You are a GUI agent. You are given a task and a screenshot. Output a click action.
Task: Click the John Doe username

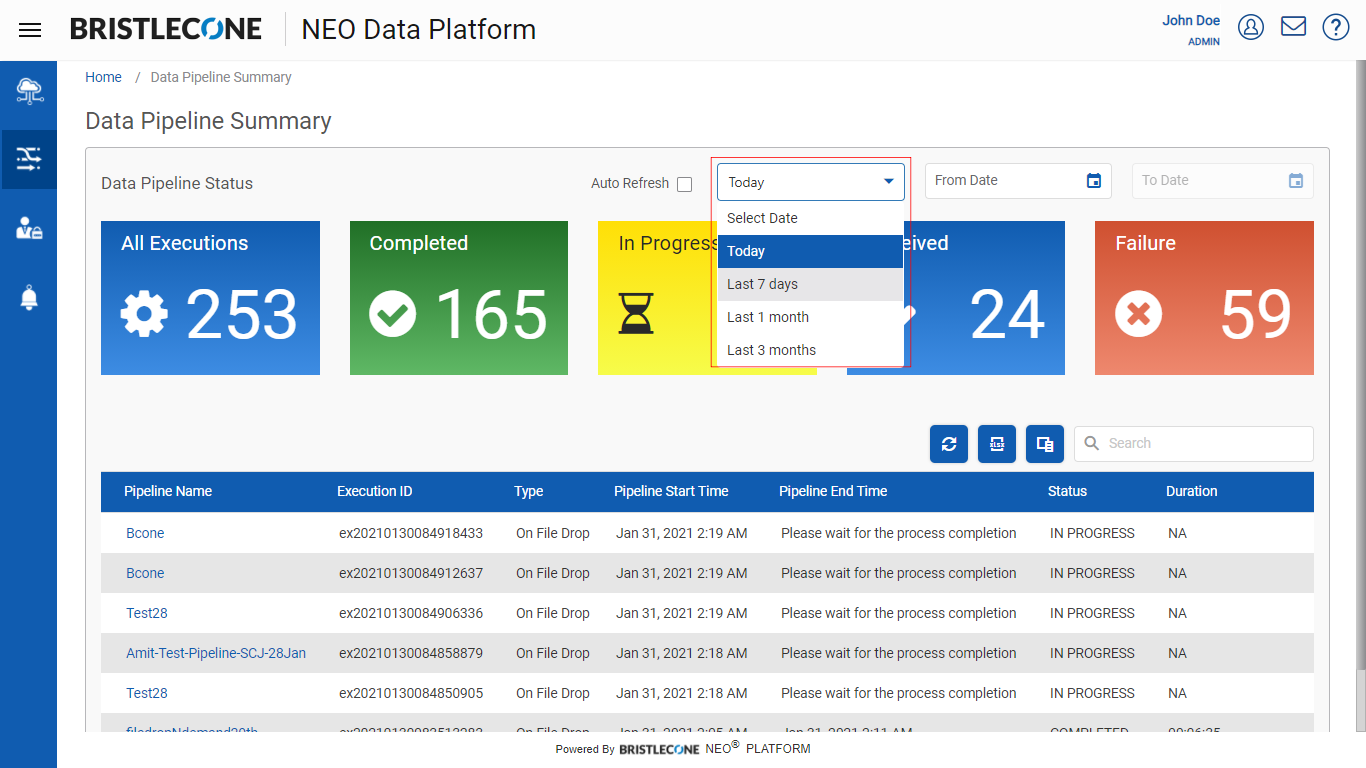pos(1191,20)
